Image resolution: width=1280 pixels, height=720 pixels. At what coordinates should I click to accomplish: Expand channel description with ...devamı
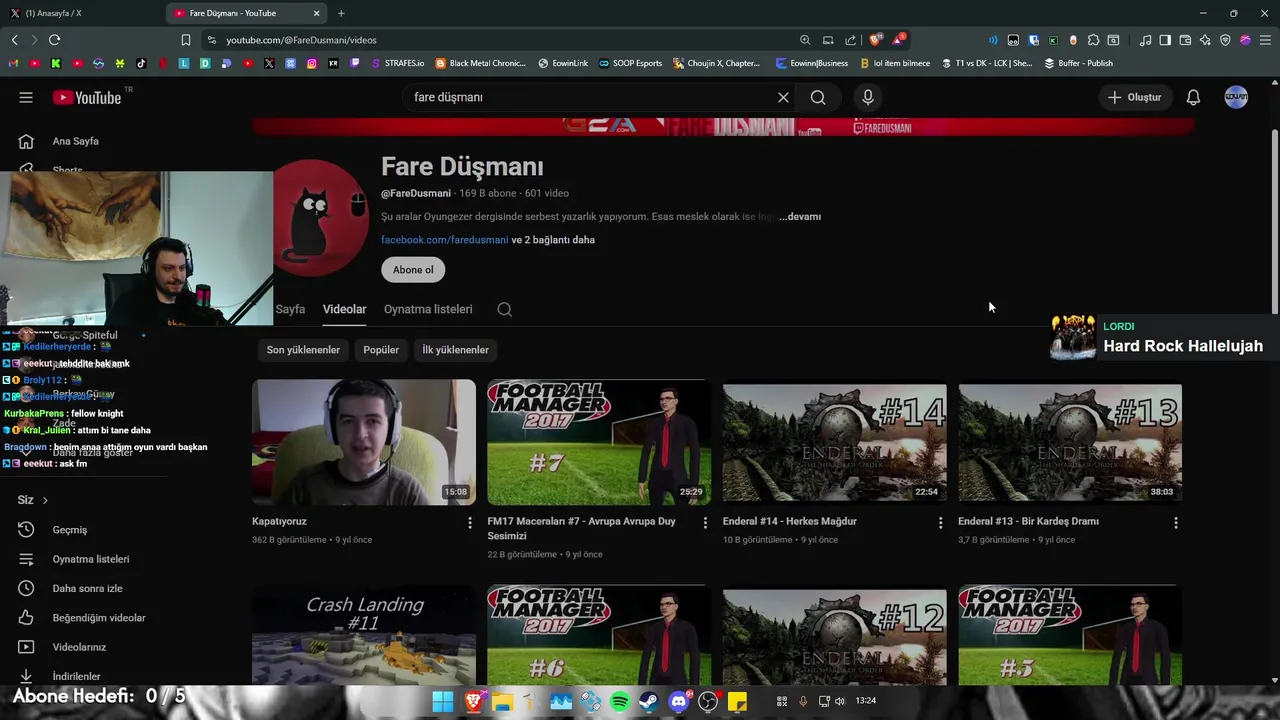point(800,216)
